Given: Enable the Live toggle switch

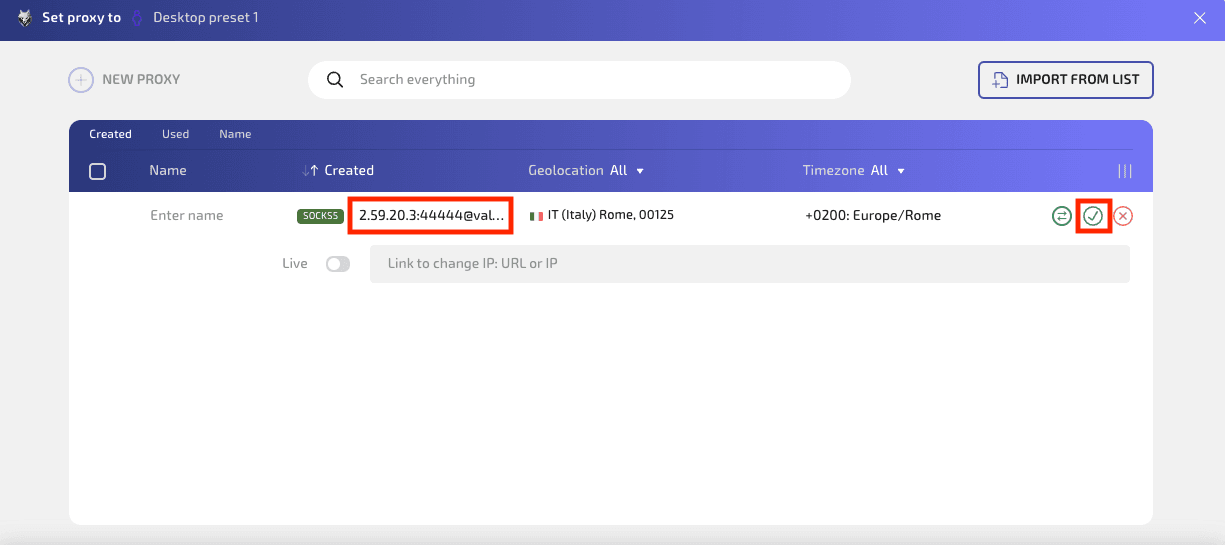Looking at the screenshot, I should coord(338,264).
